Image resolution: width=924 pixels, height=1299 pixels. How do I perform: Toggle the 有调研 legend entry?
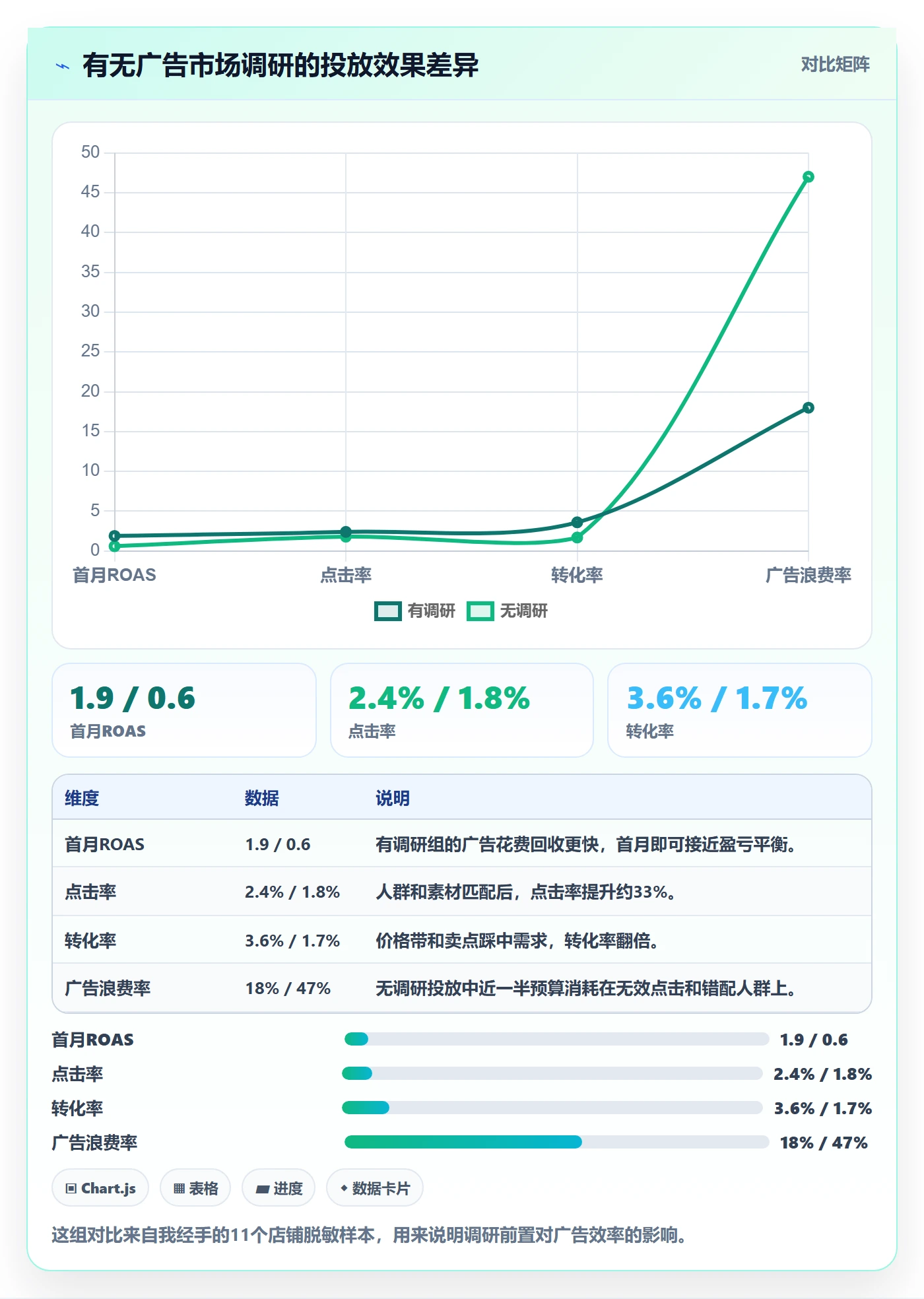(415, 611)
